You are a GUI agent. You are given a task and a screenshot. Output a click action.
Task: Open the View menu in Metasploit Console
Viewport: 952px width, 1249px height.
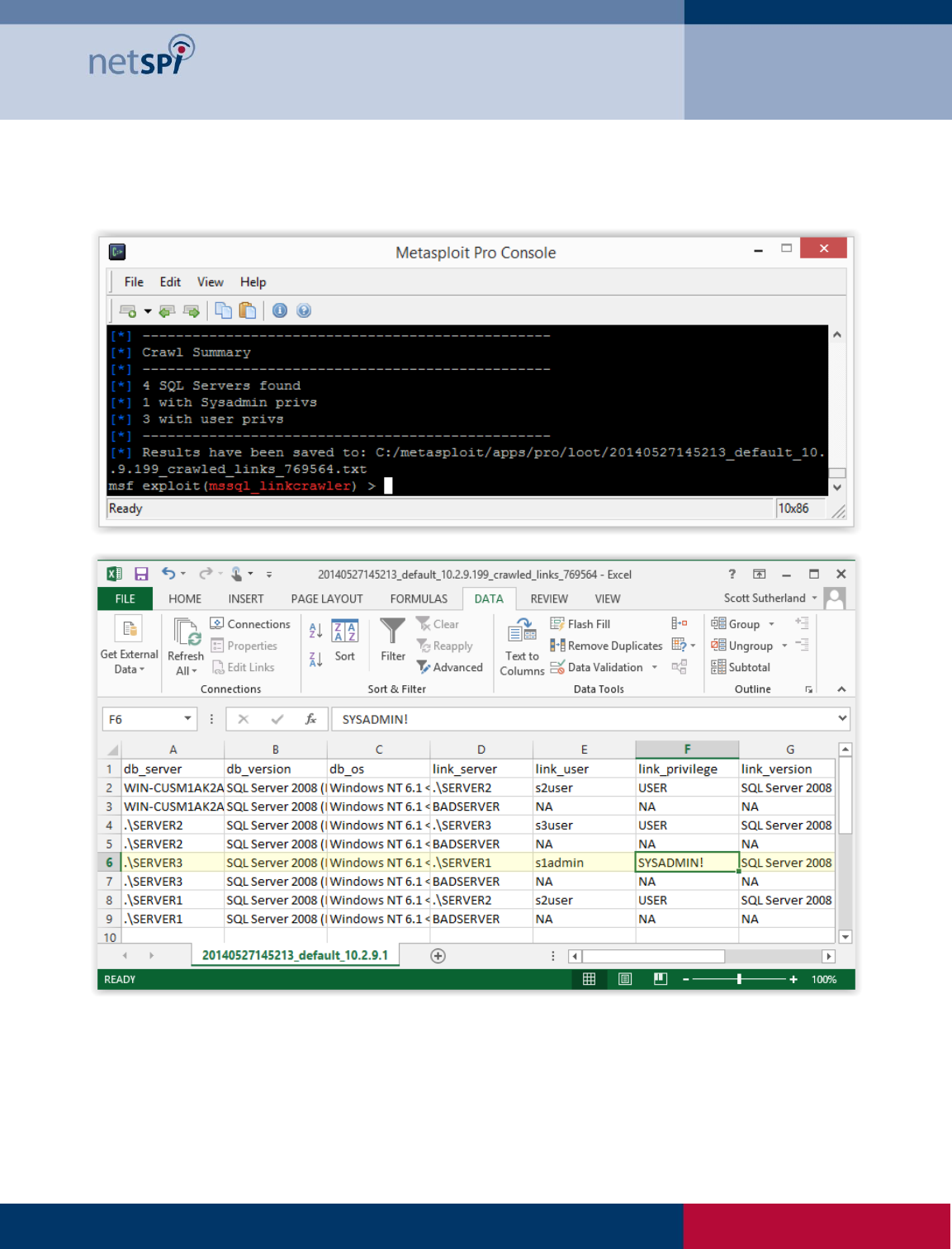[x=210, y=282]
